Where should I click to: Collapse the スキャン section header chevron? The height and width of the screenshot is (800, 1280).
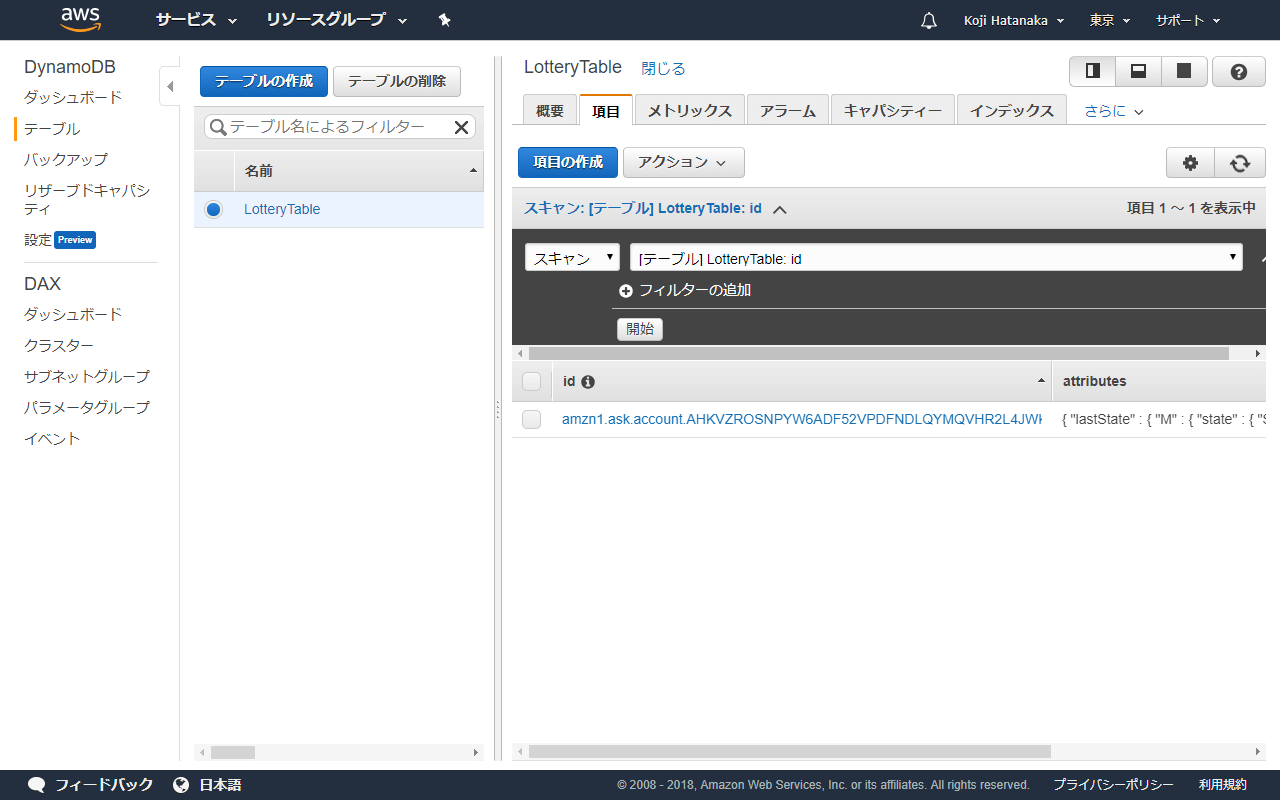(x=780, y=210)
